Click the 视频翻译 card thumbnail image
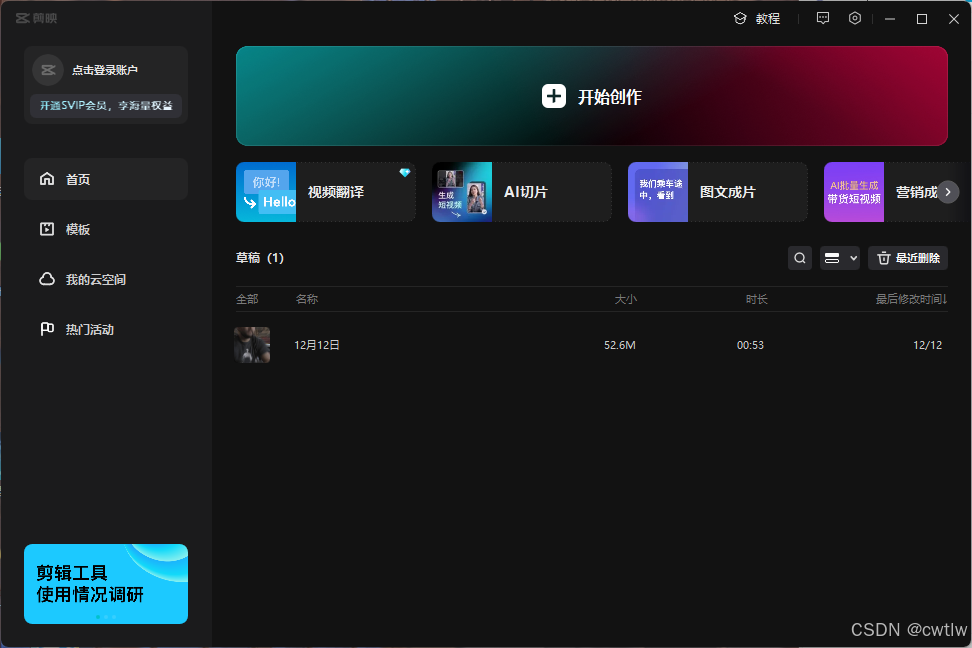 266,192
